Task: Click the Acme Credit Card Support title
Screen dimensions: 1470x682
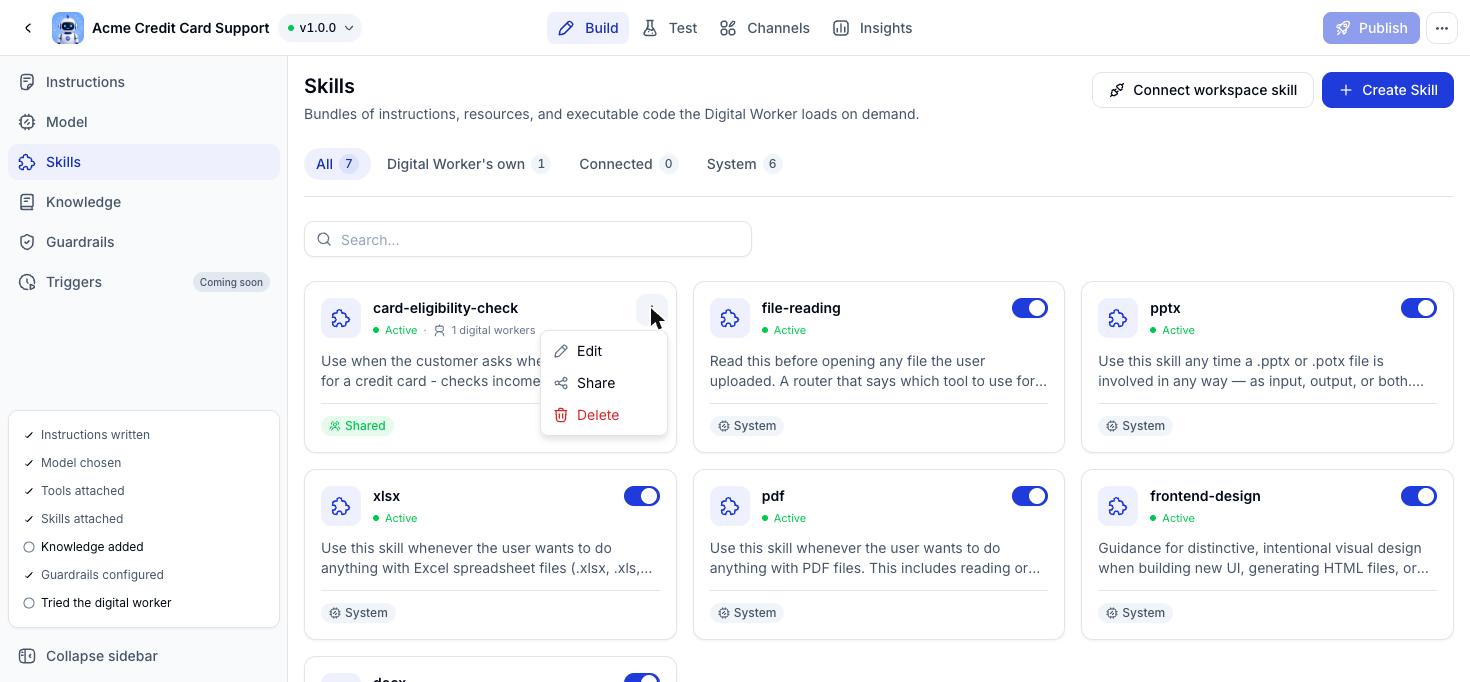Action: coord(180,28)
